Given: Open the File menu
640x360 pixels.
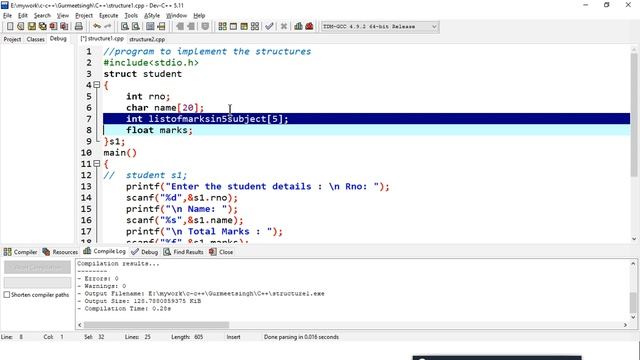Looking at the screenshot, I should [x=7, y=16].
